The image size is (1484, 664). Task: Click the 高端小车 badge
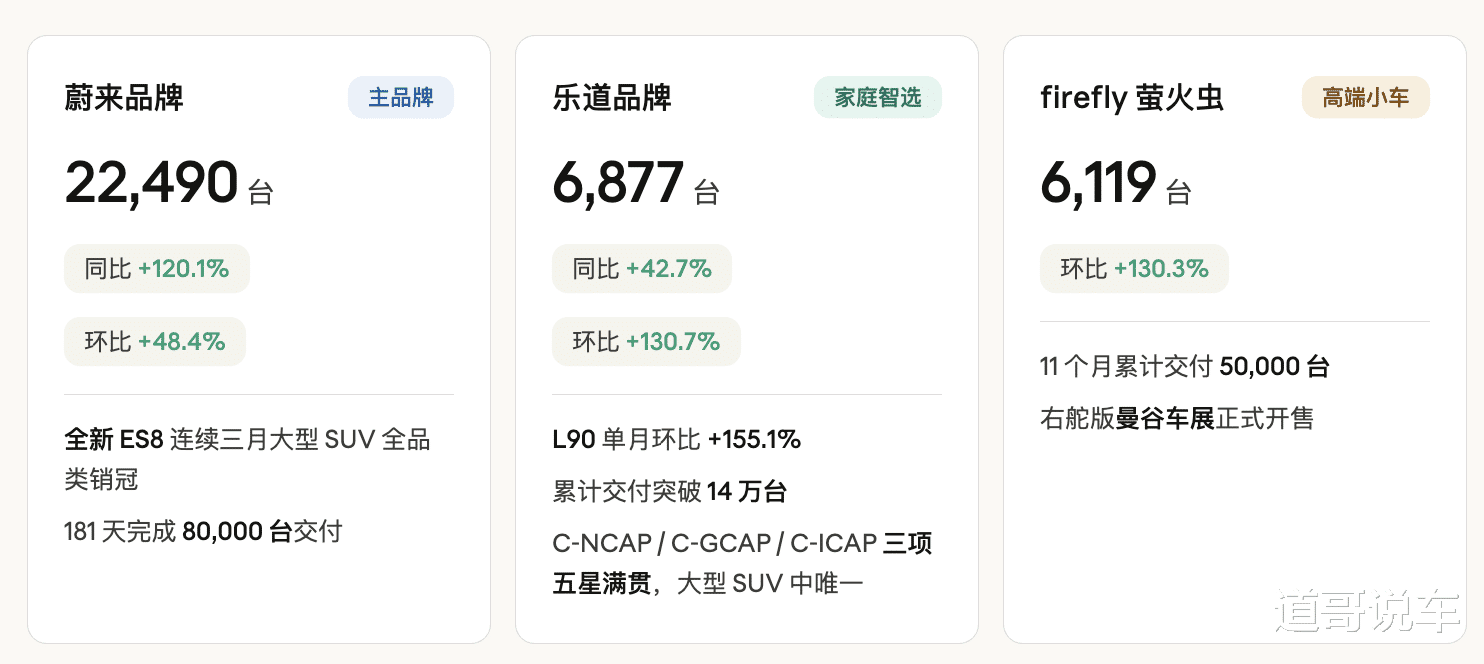pos(1365,98)
